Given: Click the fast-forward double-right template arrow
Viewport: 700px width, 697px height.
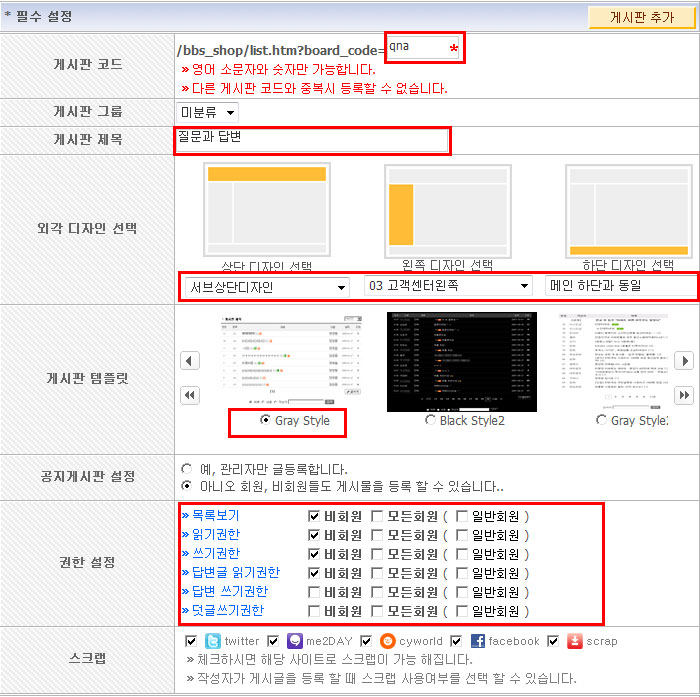Looking at the screenshot, I should pos(684,395).
